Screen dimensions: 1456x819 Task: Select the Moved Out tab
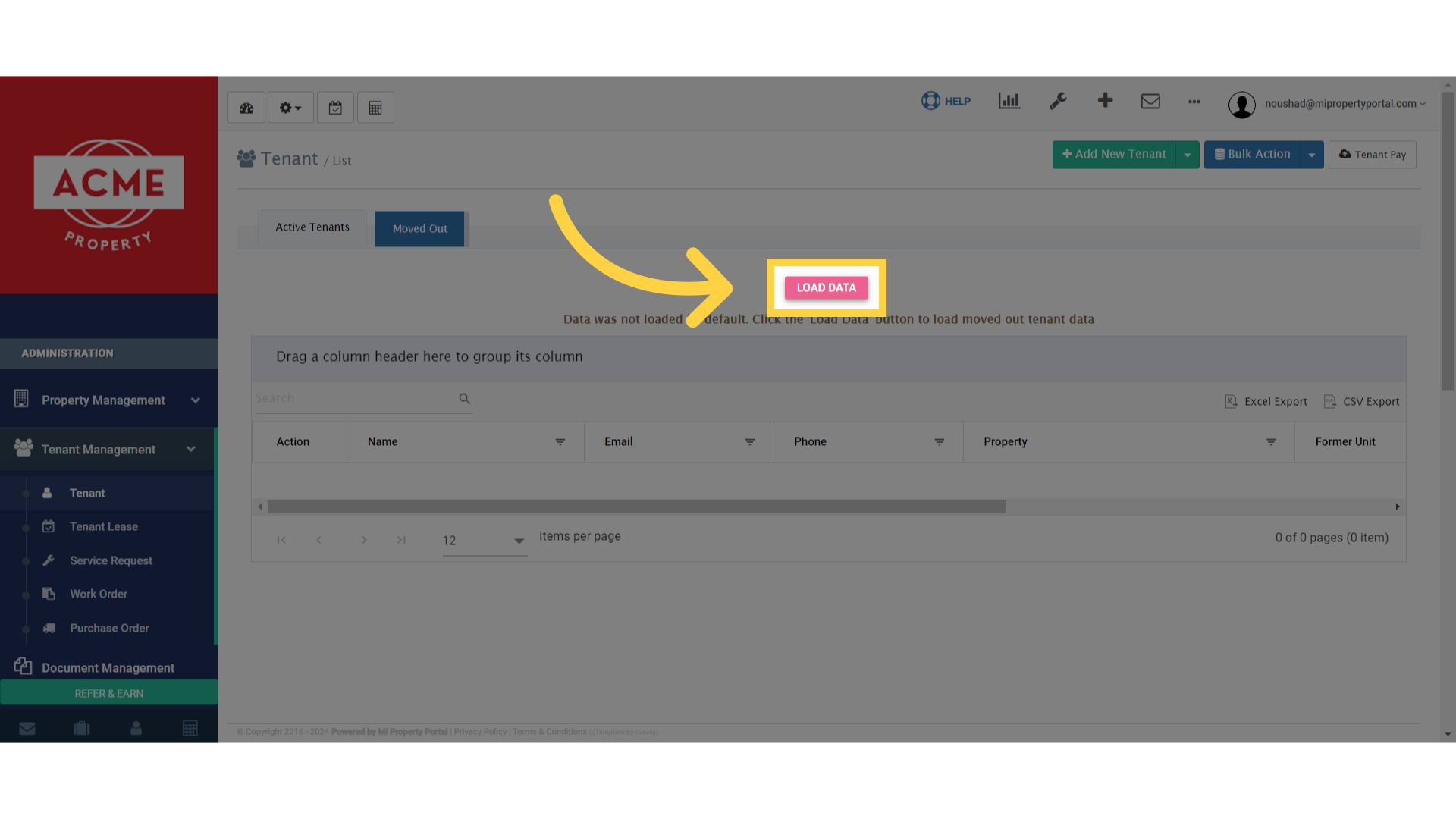[x=419, y=228]
